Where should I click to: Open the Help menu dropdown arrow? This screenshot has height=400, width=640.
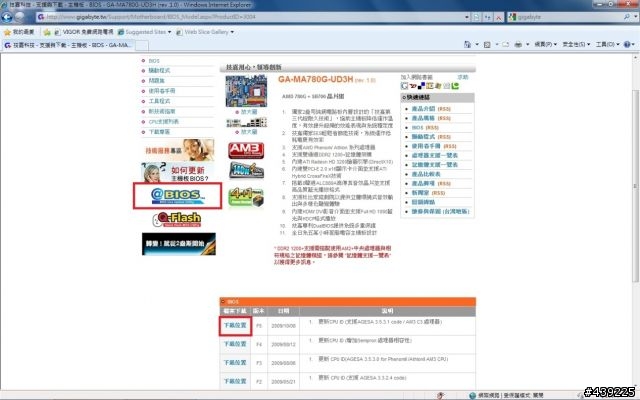633,44
